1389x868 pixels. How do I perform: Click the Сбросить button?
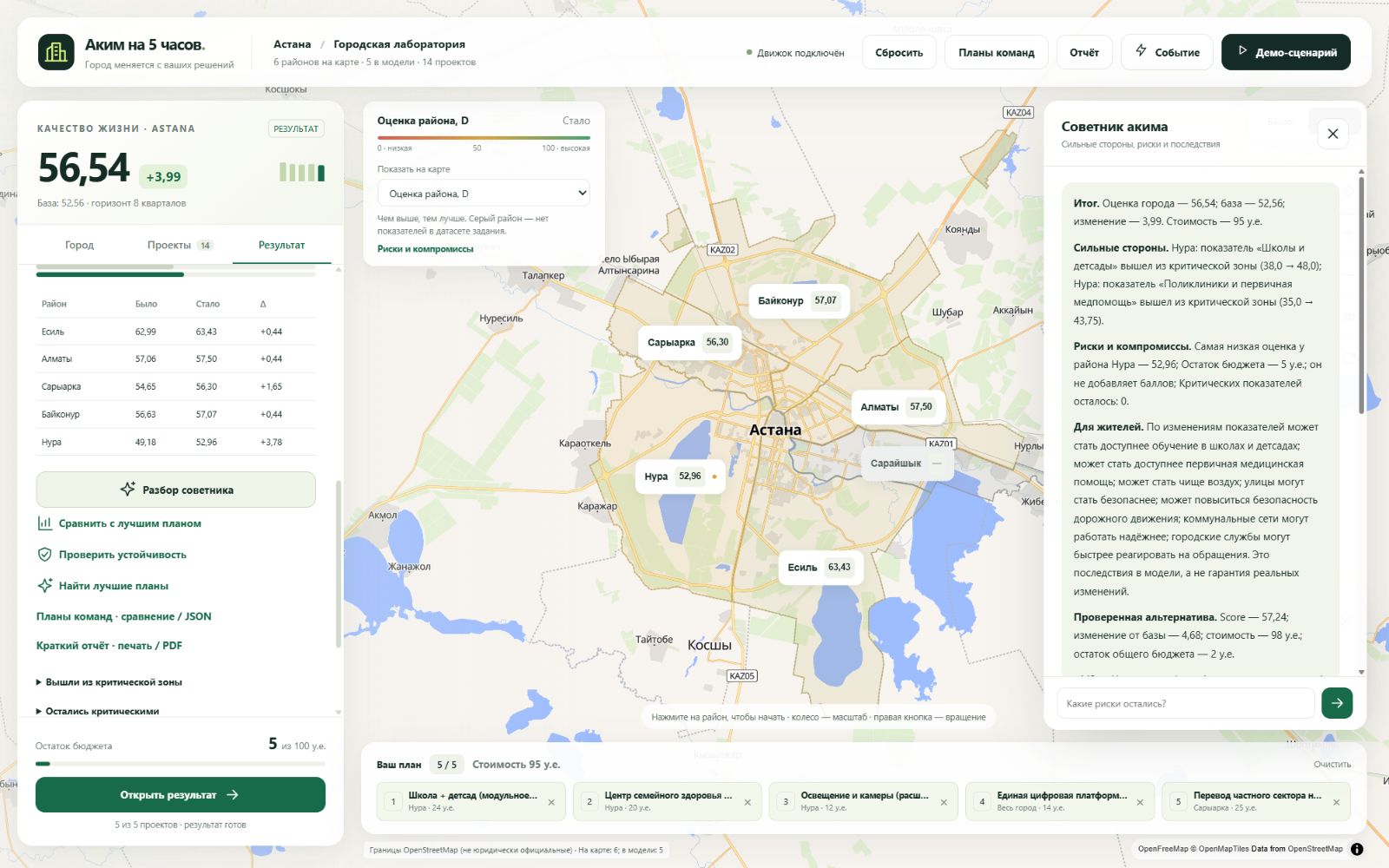(x=899, y=52)
